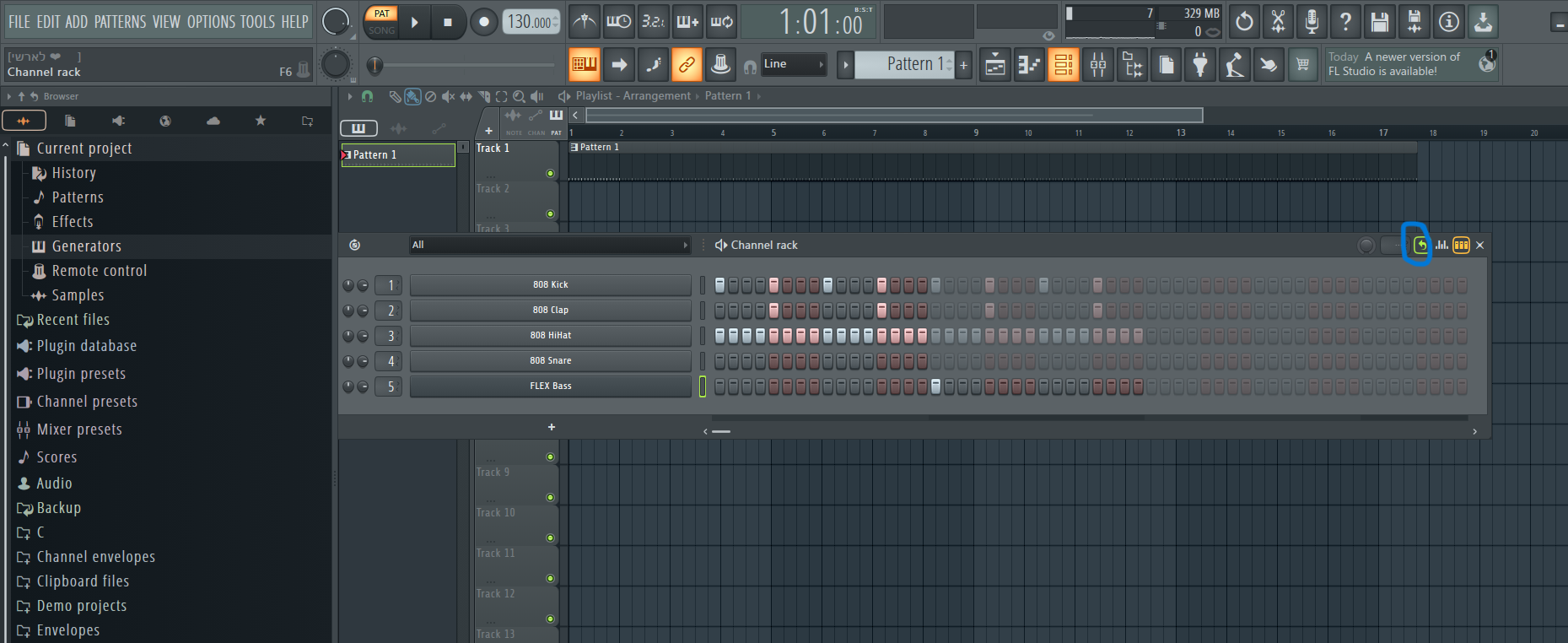Open the PATTERNS menu
The height and width of the screenshot is (643, 1568).
pos(120,22)
